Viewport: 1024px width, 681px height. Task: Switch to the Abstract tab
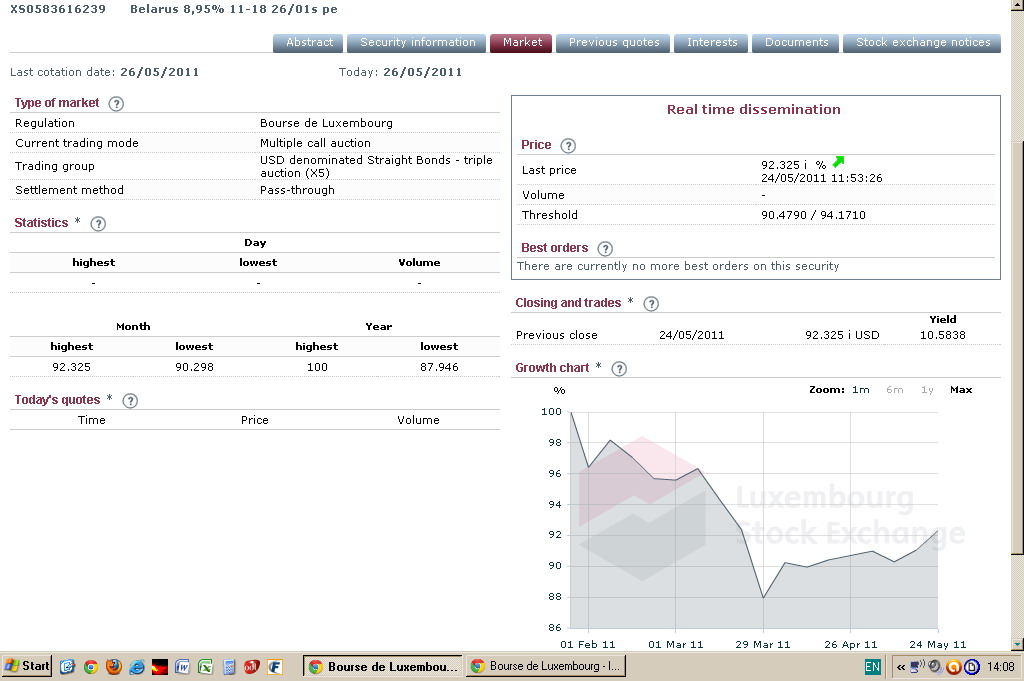(308, 42)
